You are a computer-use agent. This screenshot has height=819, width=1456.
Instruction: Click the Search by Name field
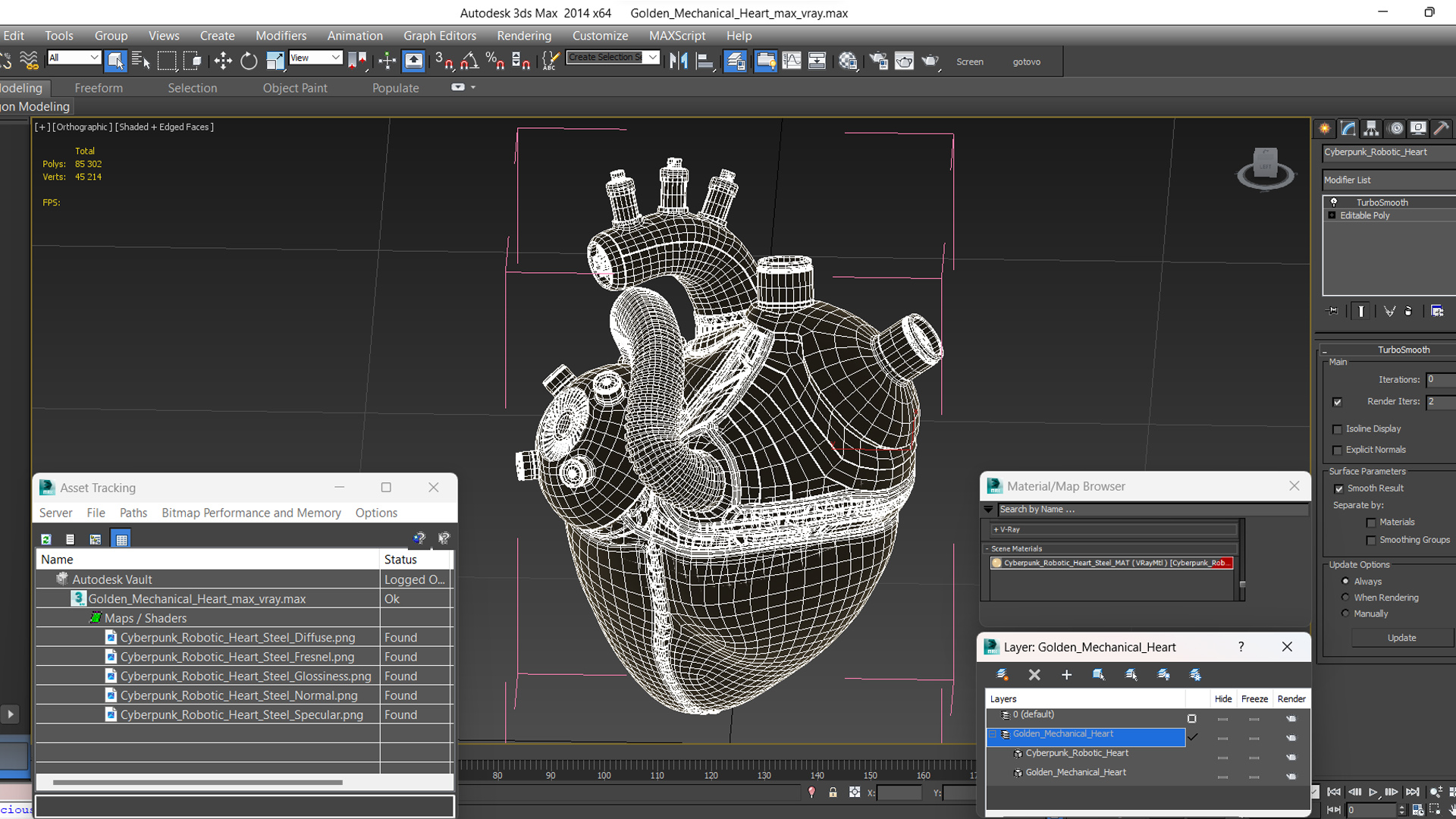point(1153,510)
